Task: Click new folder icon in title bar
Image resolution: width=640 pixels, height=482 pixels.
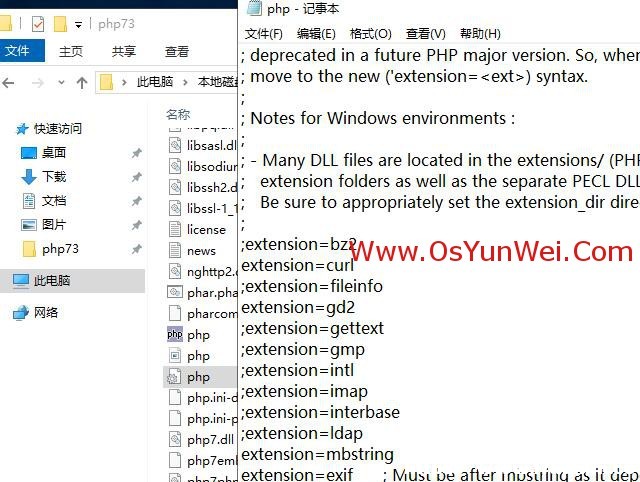Action: (x=60, y=24)
